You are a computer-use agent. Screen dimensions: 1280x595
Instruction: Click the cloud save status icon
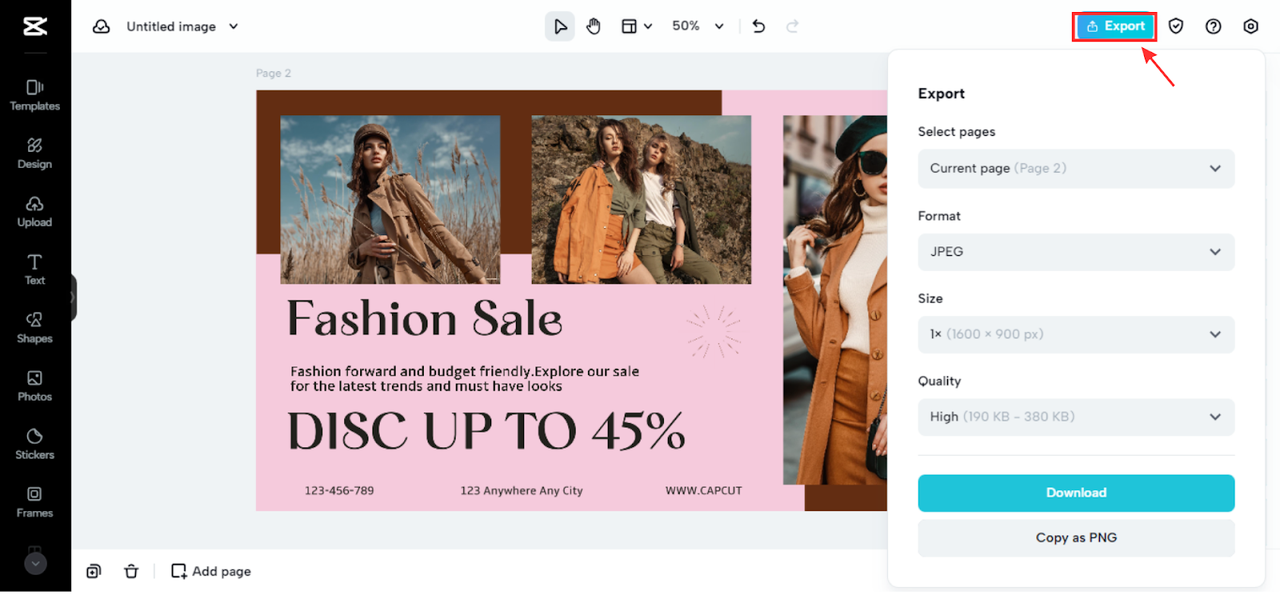click(x=101, y=27)
